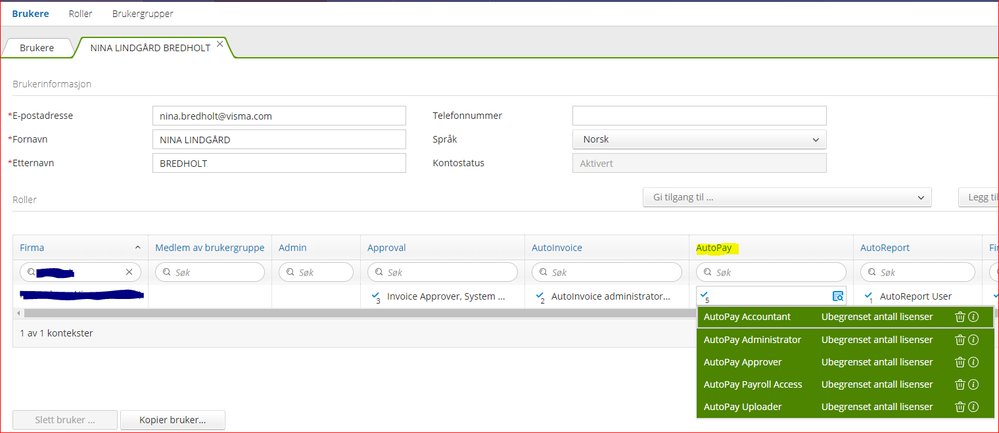Image resolution: width=999 pixels, height=433 pixels.
Task: Click trash icon next to AutoPay Uploader
Action: [960, 407]
